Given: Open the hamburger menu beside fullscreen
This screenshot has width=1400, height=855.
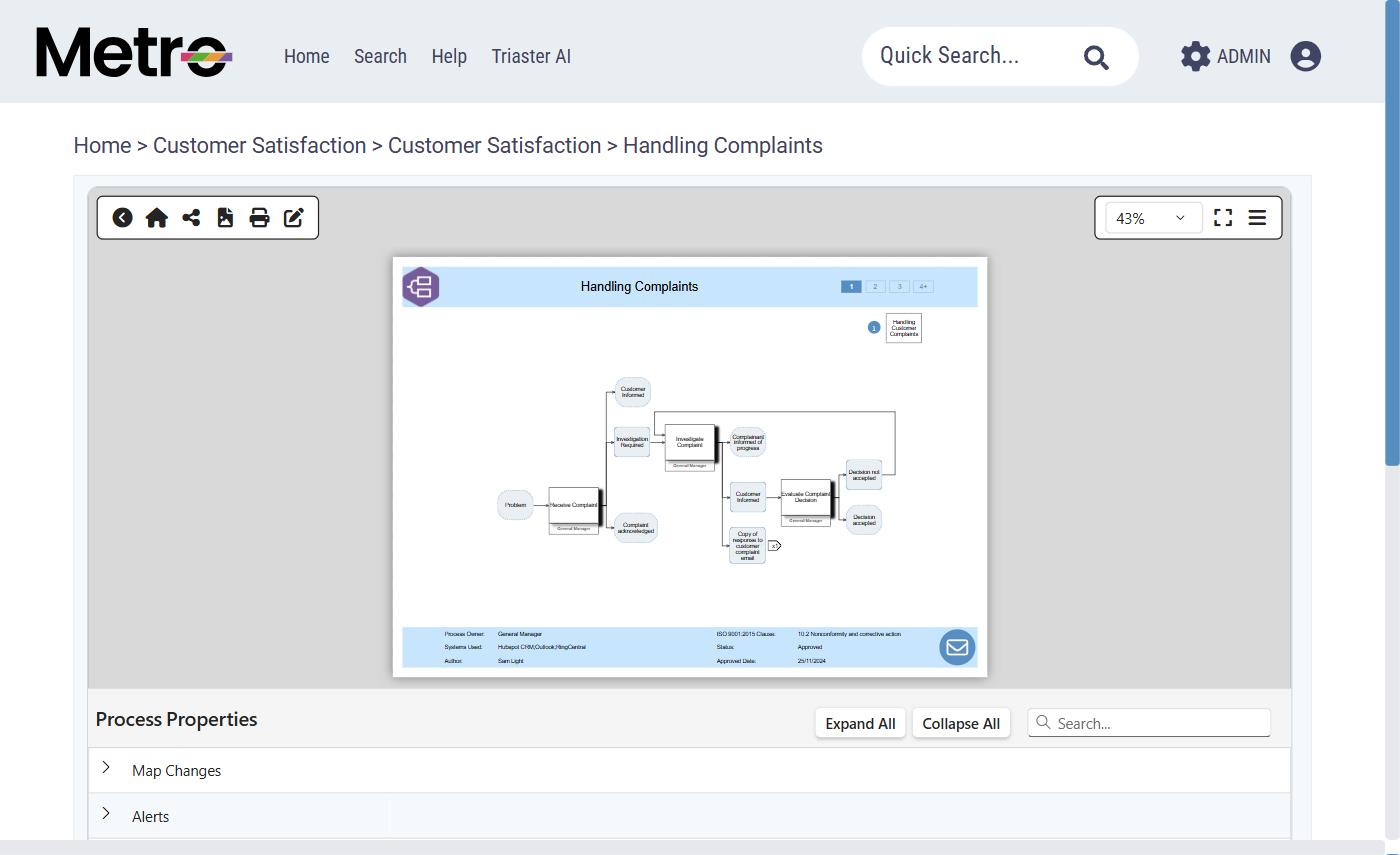Looking at the screenshot, I should tap(1257, 218).
